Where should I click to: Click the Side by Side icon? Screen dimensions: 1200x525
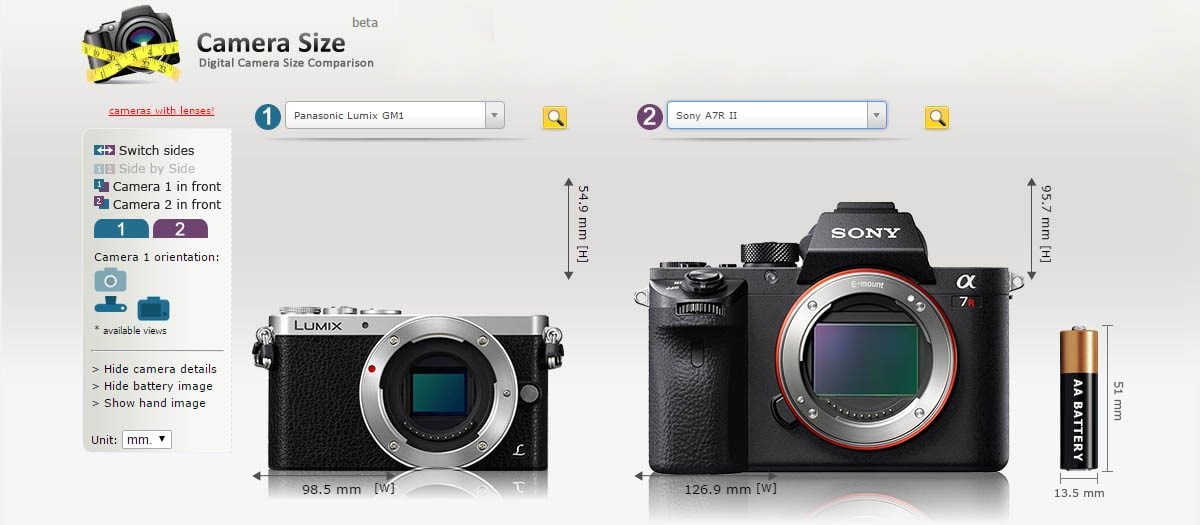pyautogui.click(x=104, y=168)
